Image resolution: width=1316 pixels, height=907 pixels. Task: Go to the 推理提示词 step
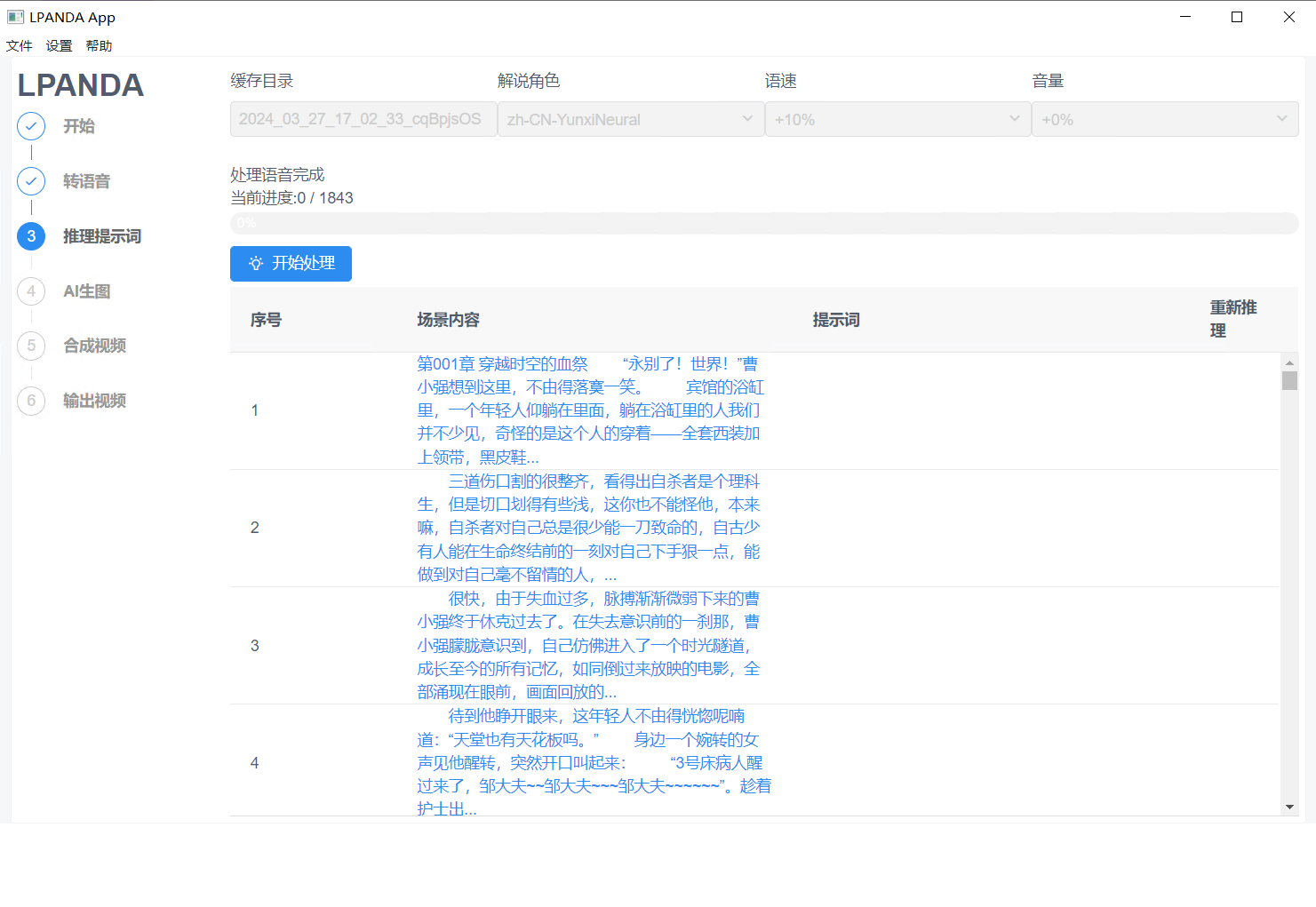pyautogui.click(x=102, y=236)
